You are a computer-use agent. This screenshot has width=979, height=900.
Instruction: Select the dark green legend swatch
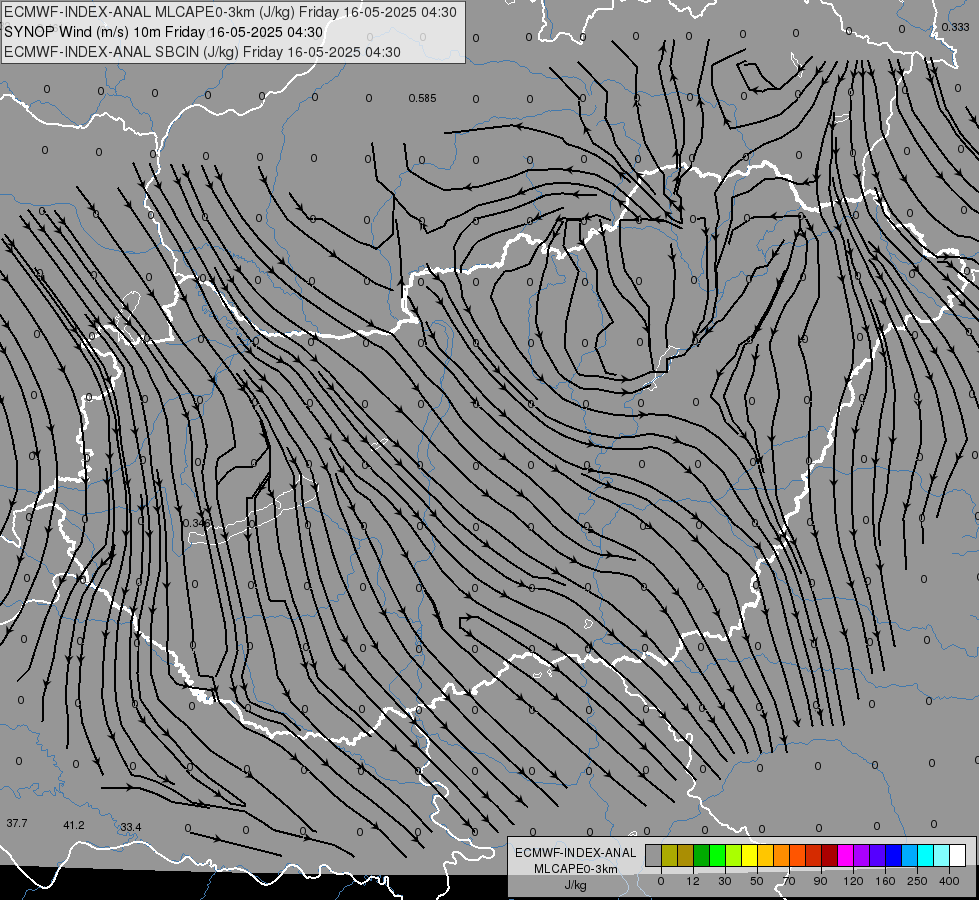[x=701, y=855]
